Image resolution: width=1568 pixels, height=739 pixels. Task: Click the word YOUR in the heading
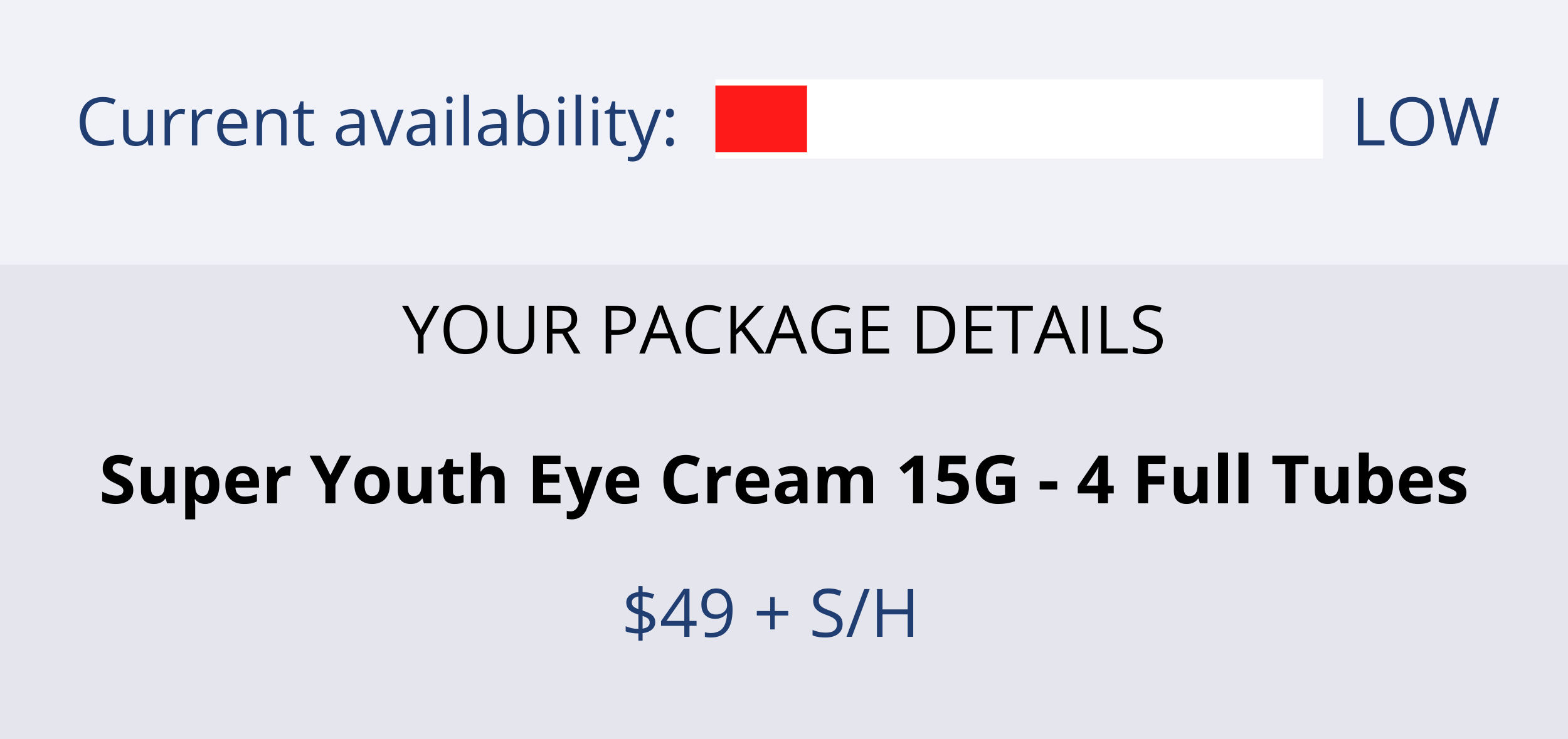[x=491, y=330]
